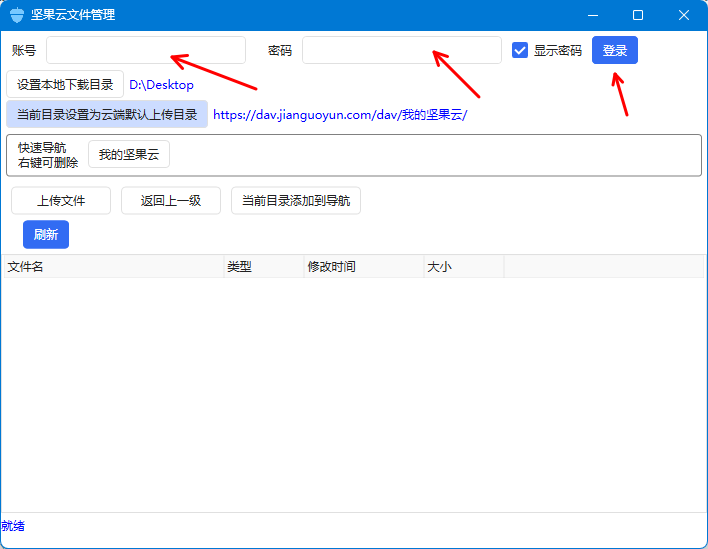Toggle the 显示密码 checkbox
This screenshot has width=708, height=549.
(520, 50)
